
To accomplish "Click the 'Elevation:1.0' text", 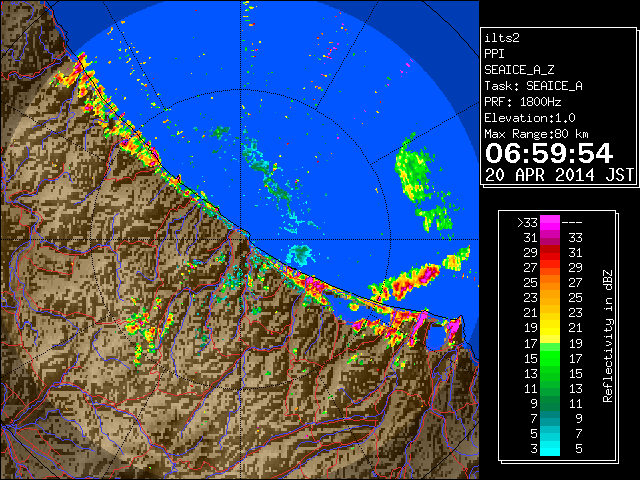I will tap(529, 118).
